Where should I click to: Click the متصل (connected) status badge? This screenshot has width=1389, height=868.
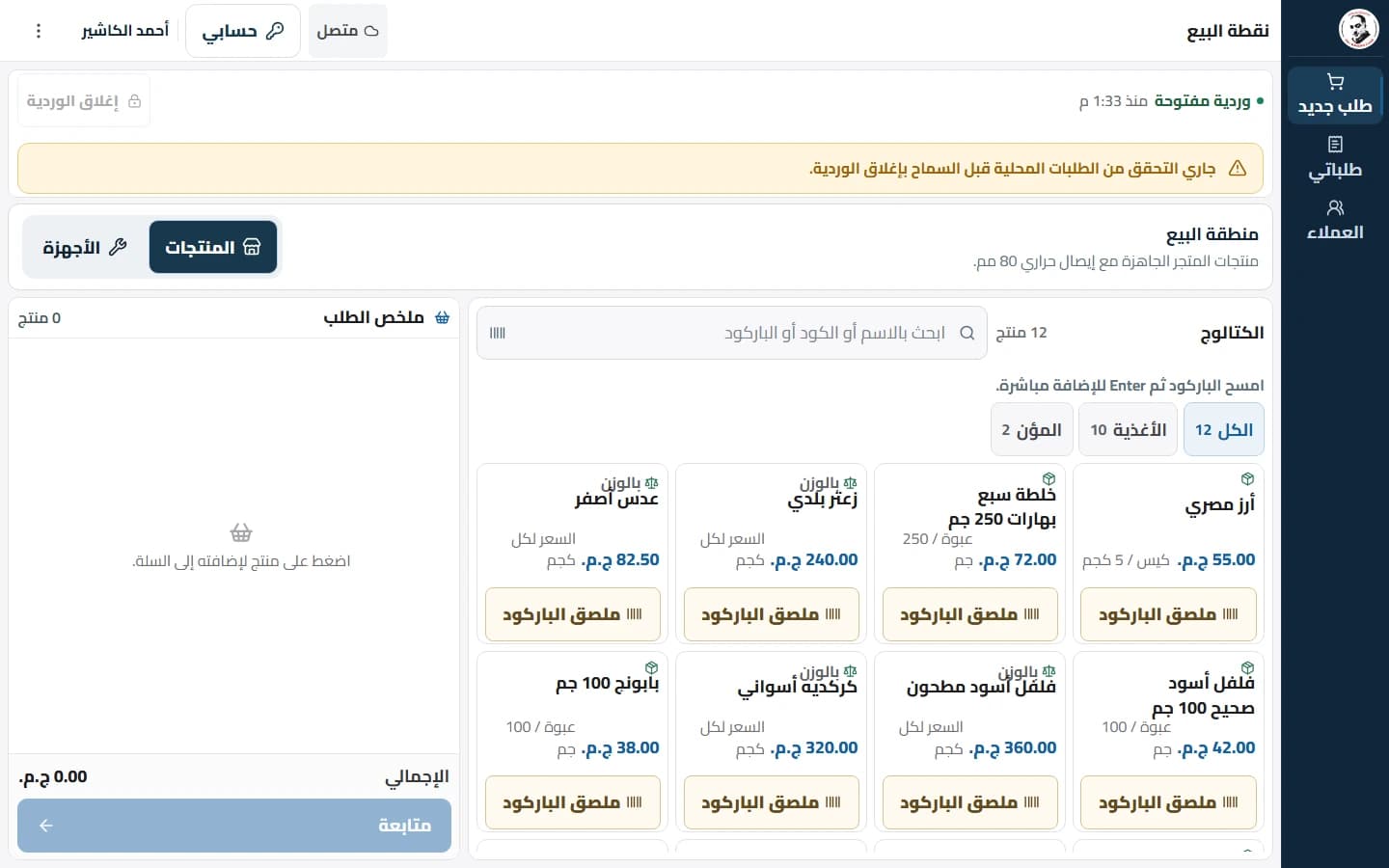348,31
